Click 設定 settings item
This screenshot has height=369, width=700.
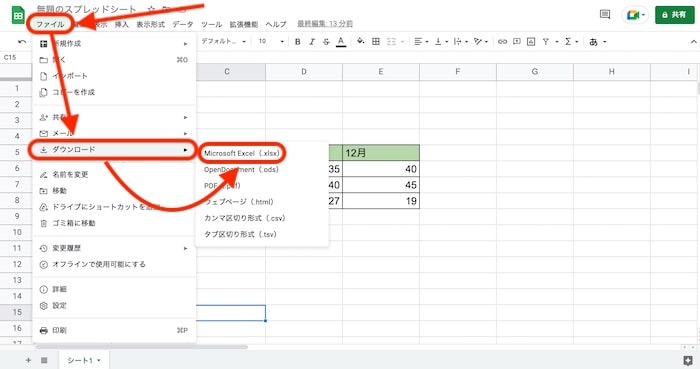[x=114, y=305]
